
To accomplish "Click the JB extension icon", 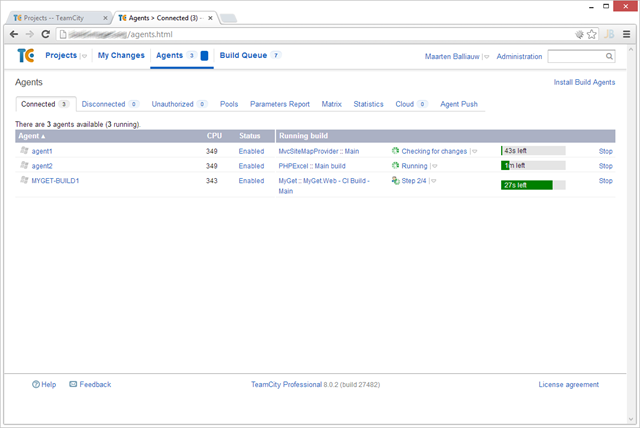I will (609, 34).
